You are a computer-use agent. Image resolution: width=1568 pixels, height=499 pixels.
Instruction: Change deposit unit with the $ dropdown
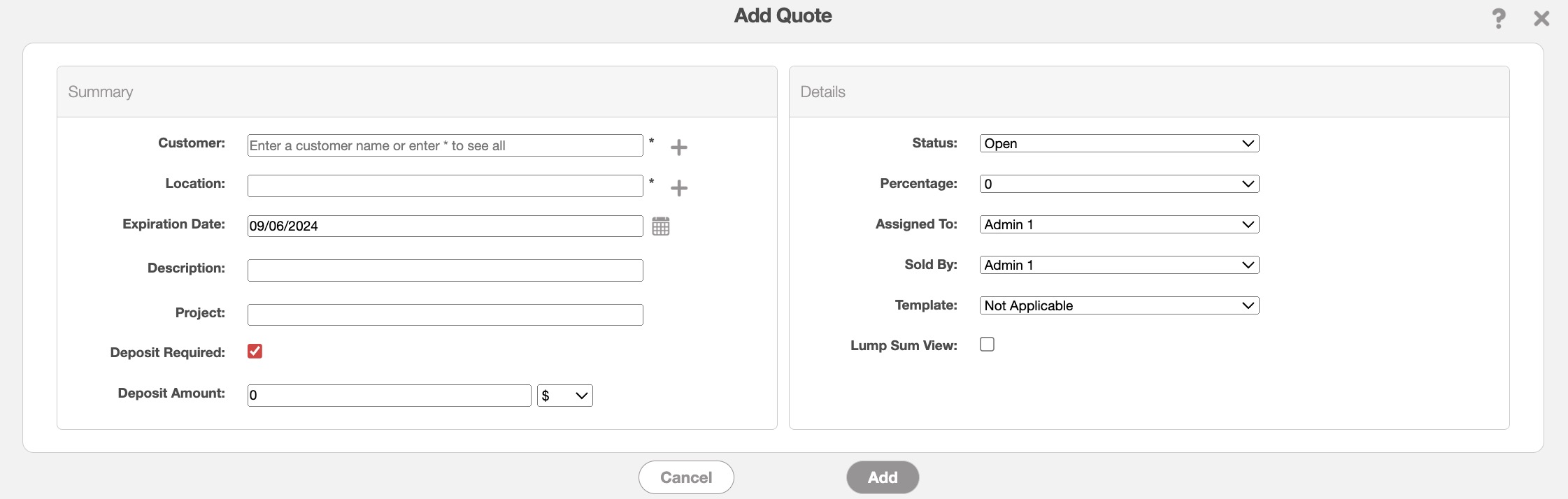click(564, 396)
